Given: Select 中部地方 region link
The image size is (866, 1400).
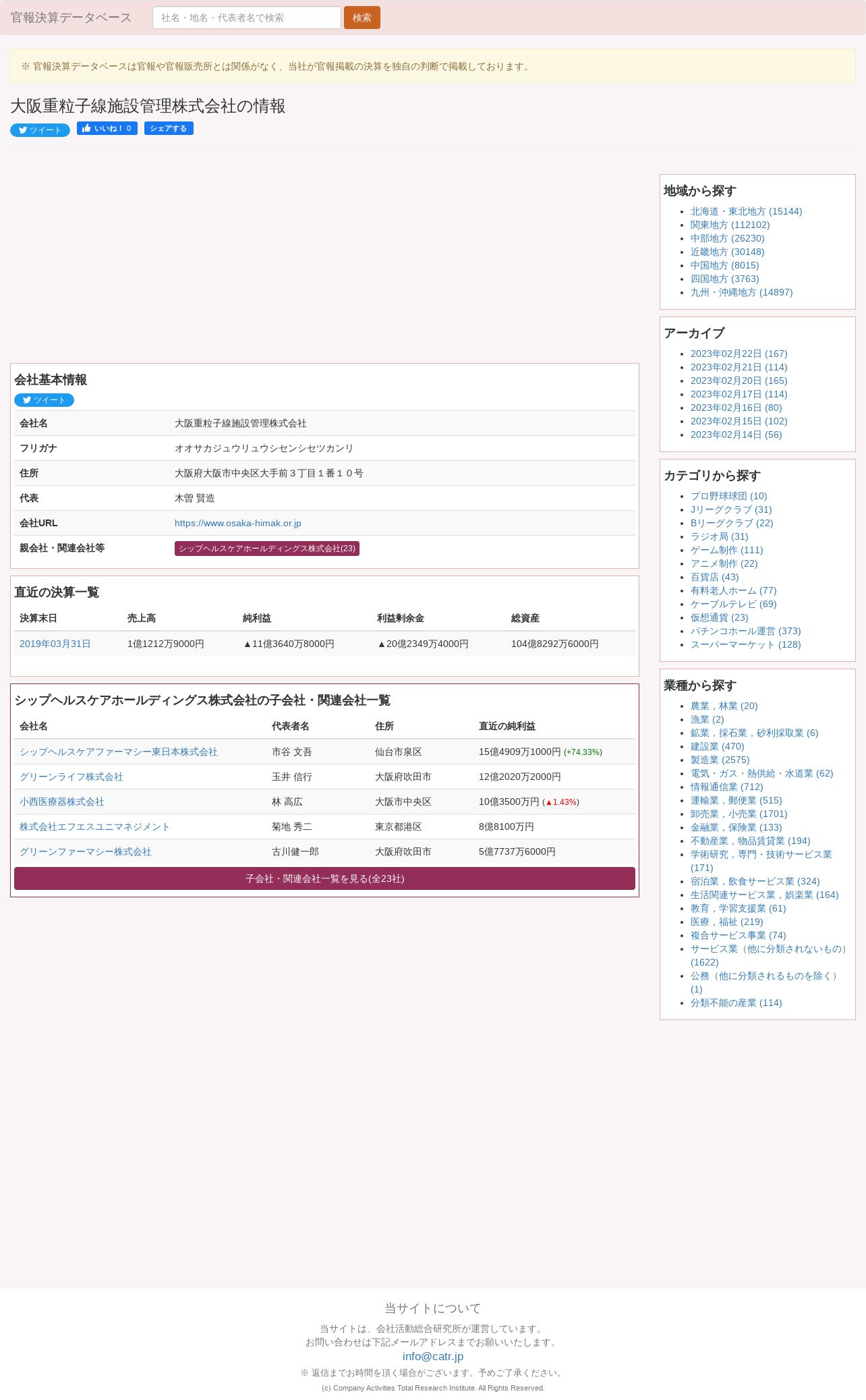Looking at the screenshot, I should [727, 238].
